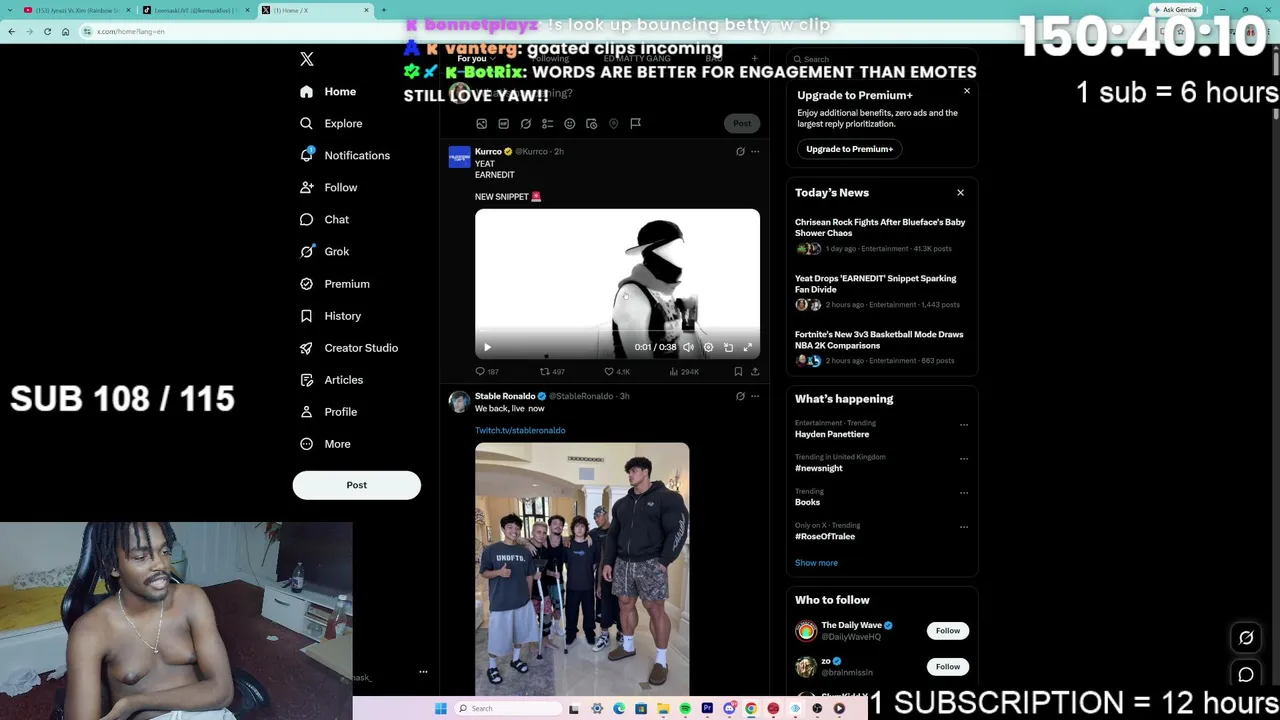Viewport: 1280px width, 720px height.
Task: Repost the Kurrco post
Action: [x=552, y=372]
